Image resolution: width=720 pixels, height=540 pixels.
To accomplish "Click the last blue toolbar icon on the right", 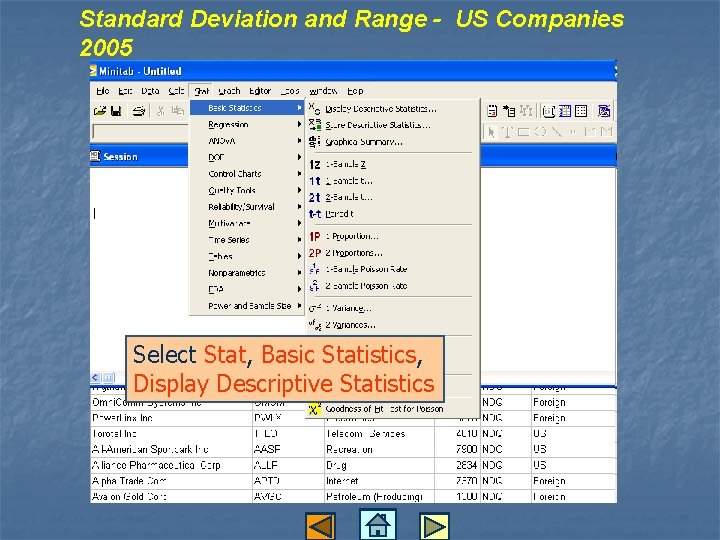I will coord(604,111).
